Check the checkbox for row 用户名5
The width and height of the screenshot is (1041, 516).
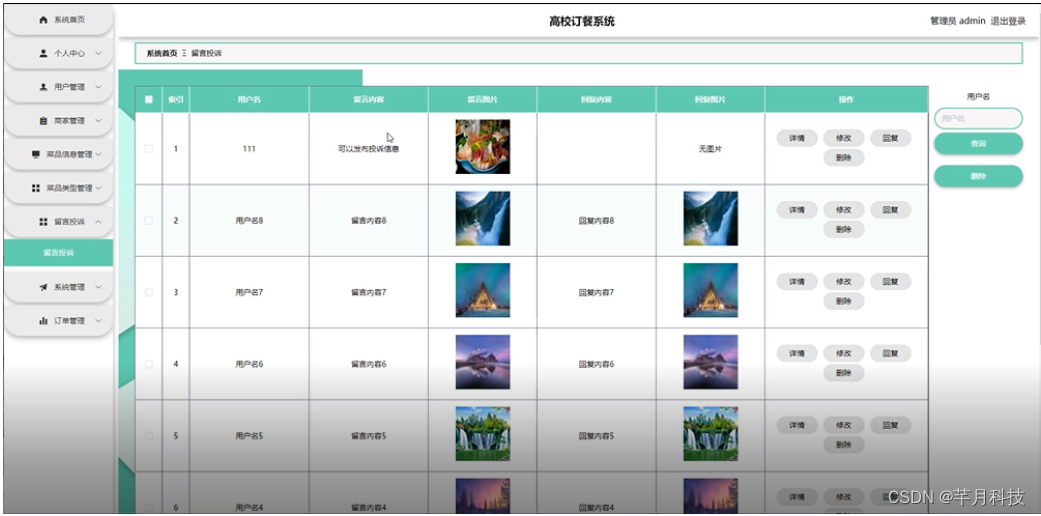coord(149,436)
